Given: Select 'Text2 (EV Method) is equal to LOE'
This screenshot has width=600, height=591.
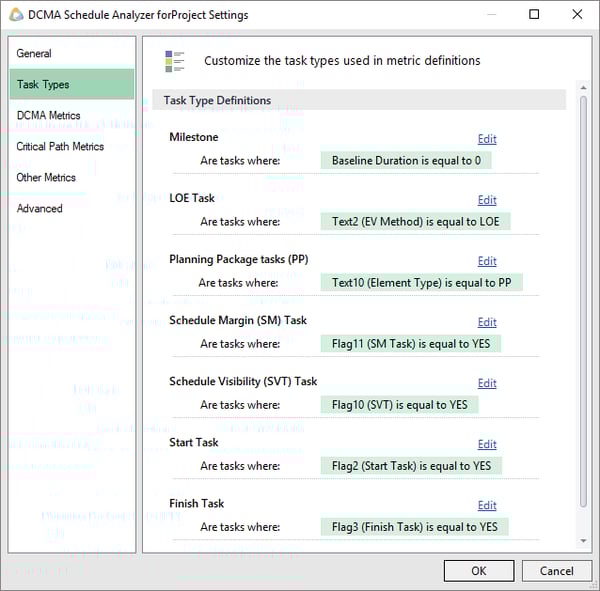Looking at the screenshot, I should pos(416,221).
